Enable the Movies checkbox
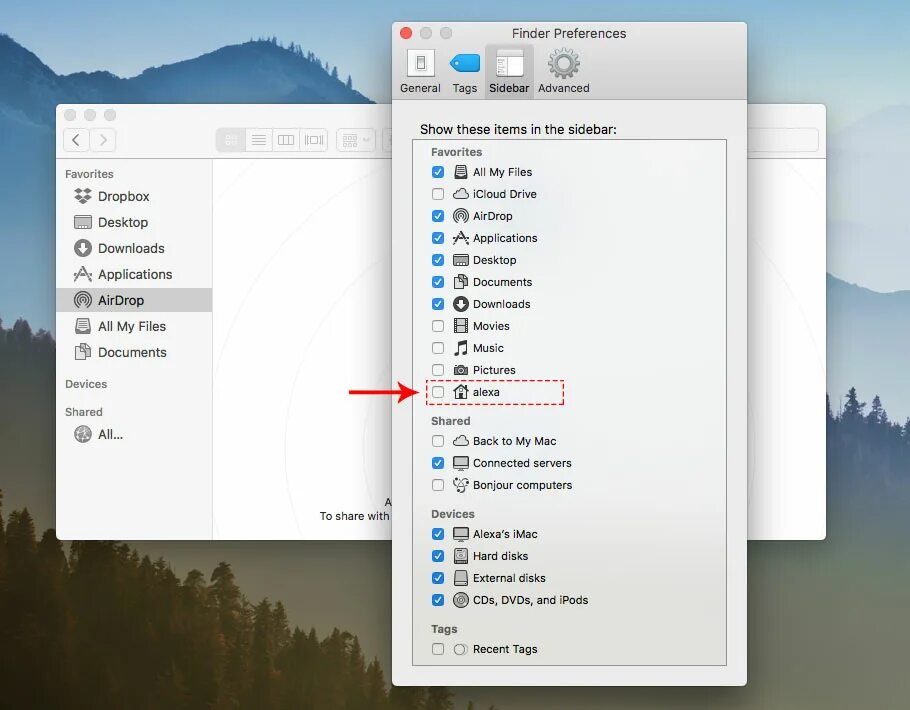Screen dimensions: 910x710 tap(438, 326)
